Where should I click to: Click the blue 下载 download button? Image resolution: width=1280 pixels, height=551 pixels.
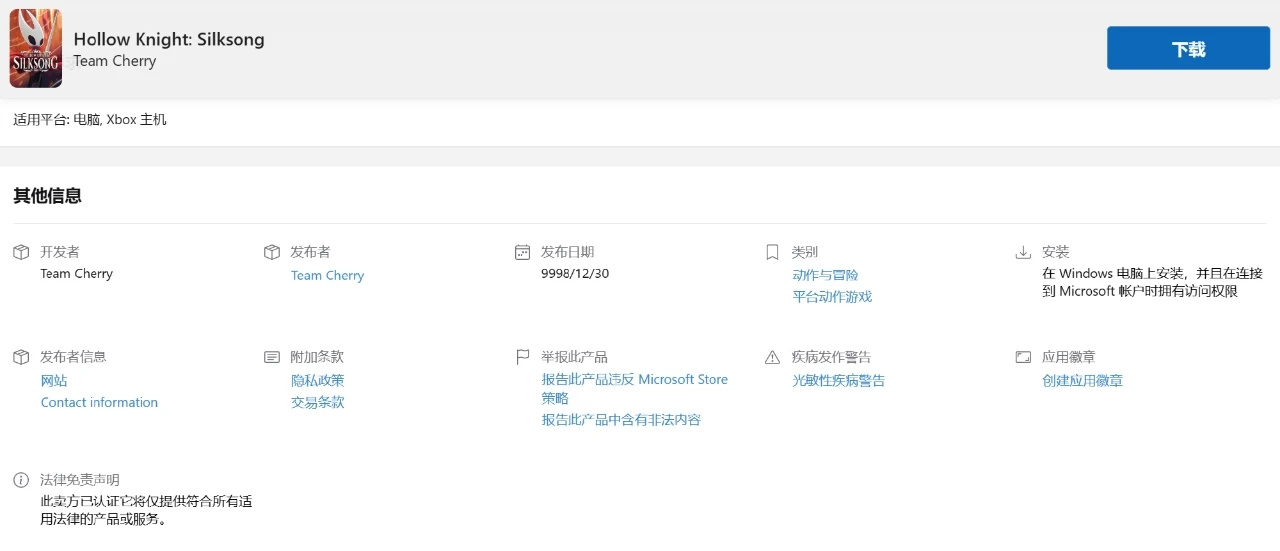(1188, 48)
